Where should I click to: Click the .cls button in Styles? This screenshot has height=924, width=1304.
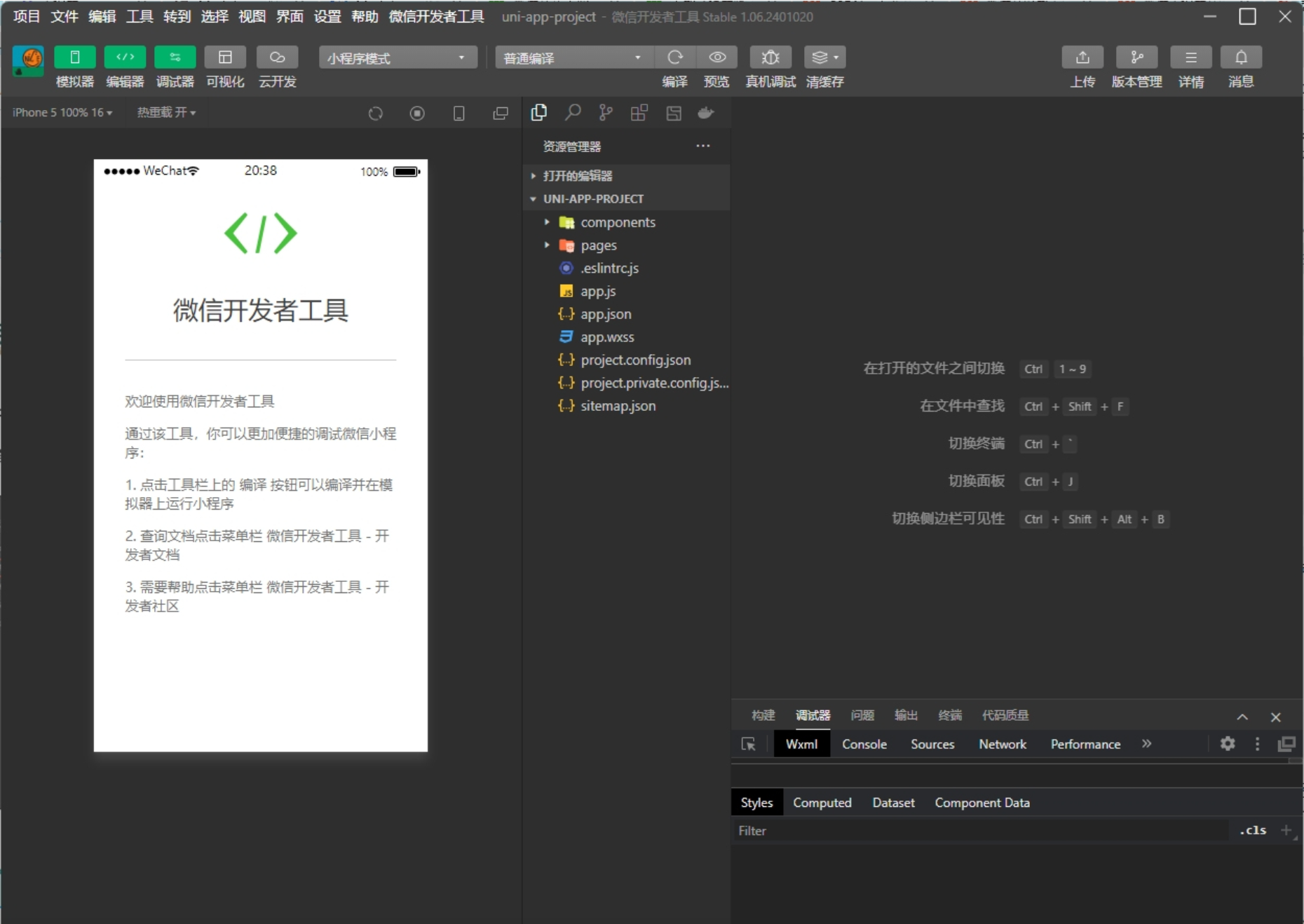(1252, 830)
